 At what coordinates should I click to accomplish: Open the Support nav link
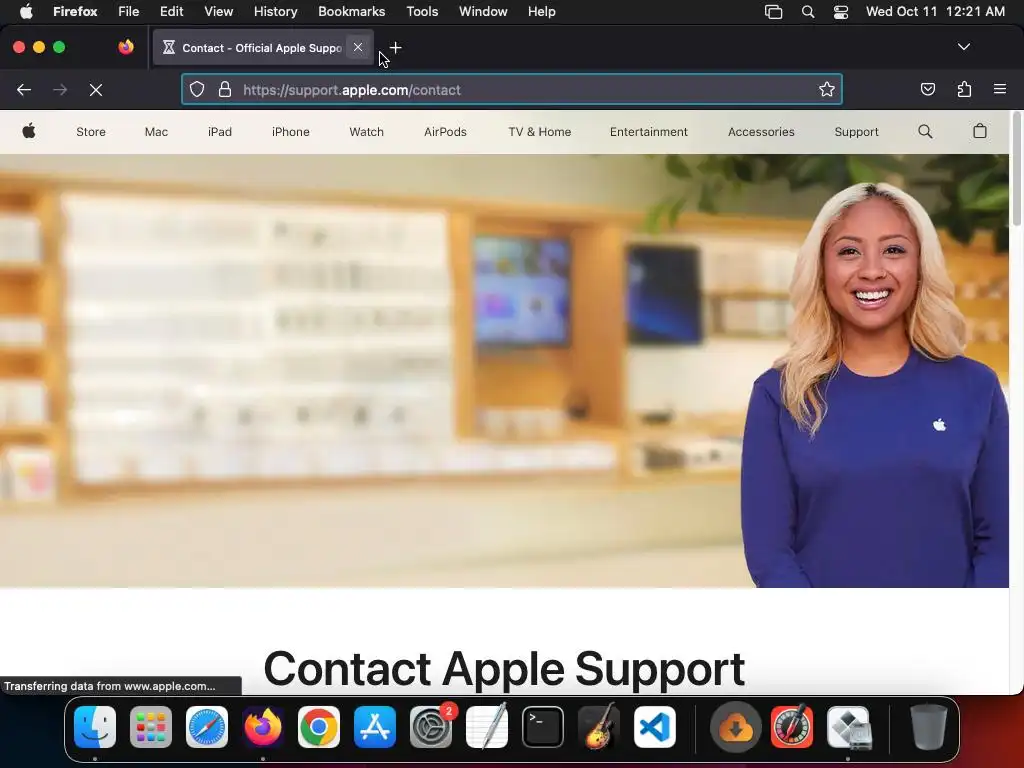pyautogui.click(x=856, y=132)
